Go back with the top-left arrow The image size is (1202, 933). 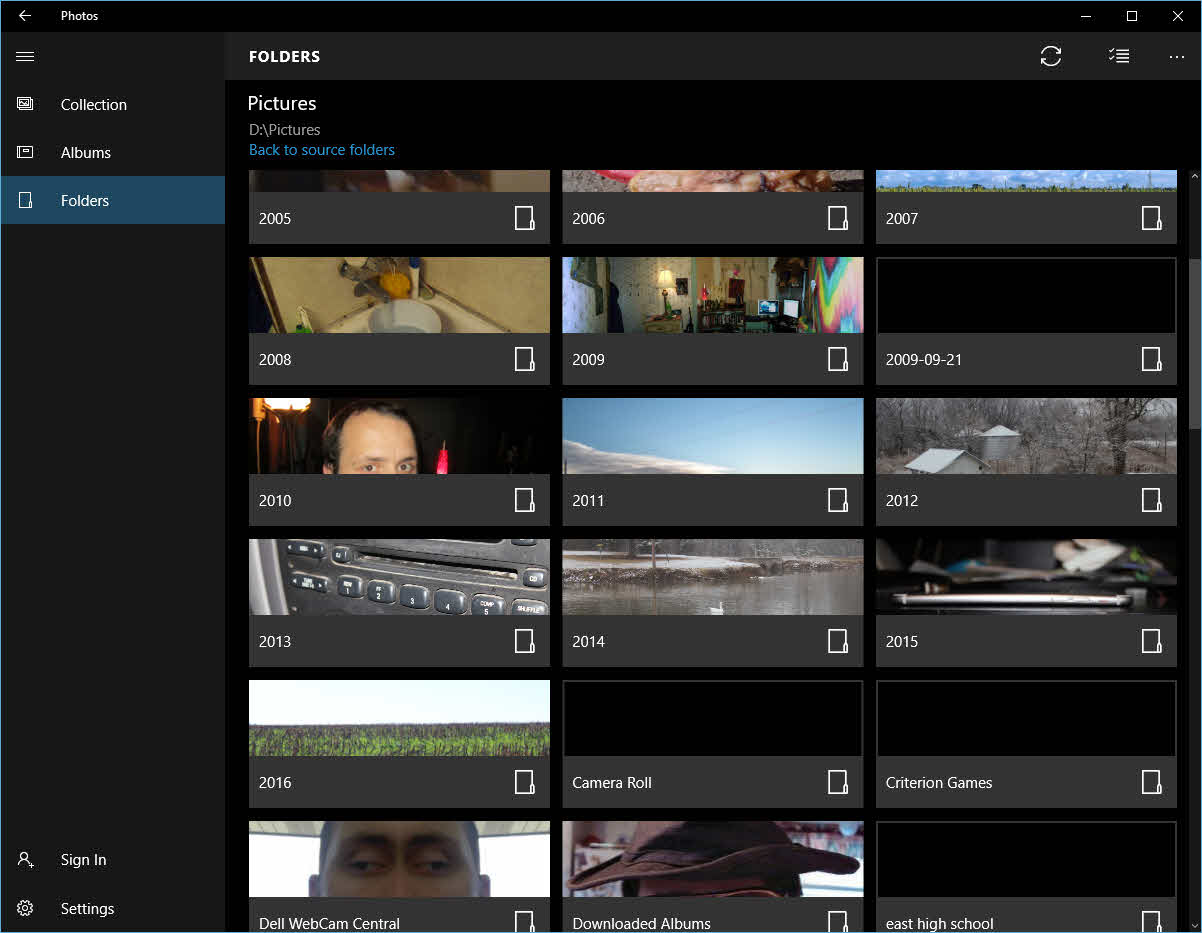[x=25, y=16]
